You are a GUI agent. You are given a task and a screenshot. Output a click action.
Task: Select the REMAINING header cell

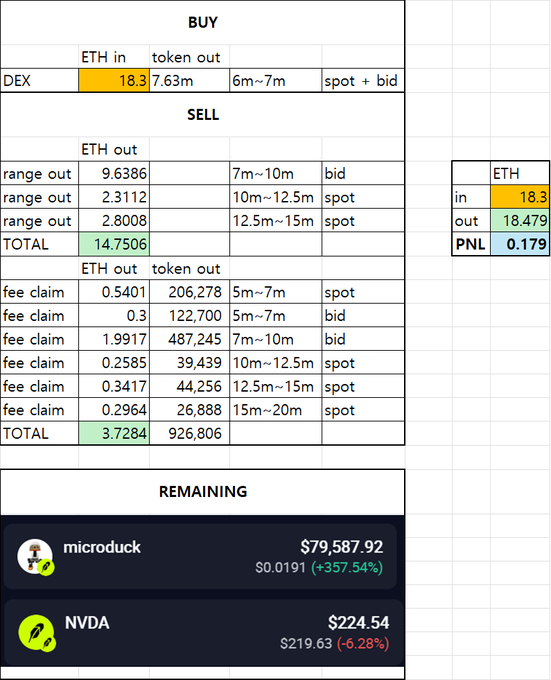tap(202, 492)
